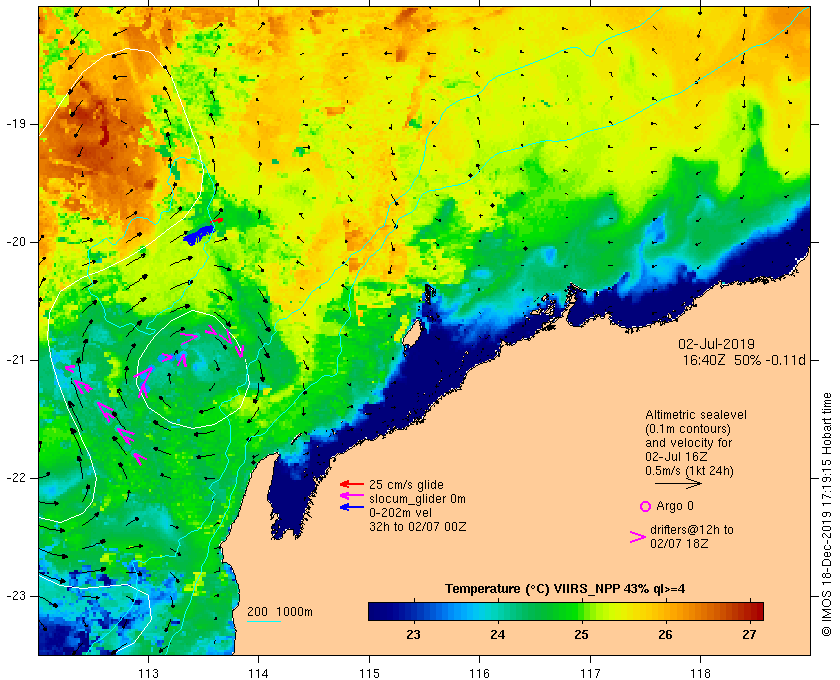Click the Argo 0 label

pyautogui.click(x=674, y=506)
